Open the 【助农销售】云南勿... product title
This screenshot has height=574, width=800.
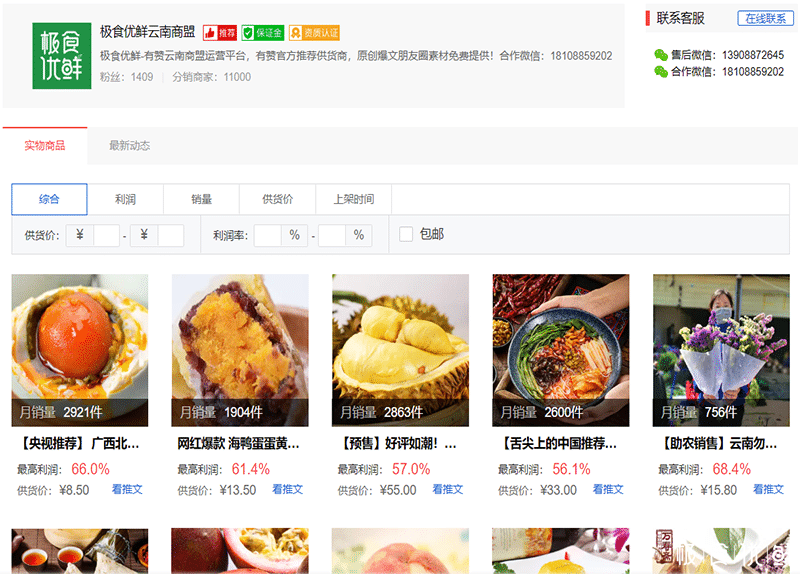[718, 443]
